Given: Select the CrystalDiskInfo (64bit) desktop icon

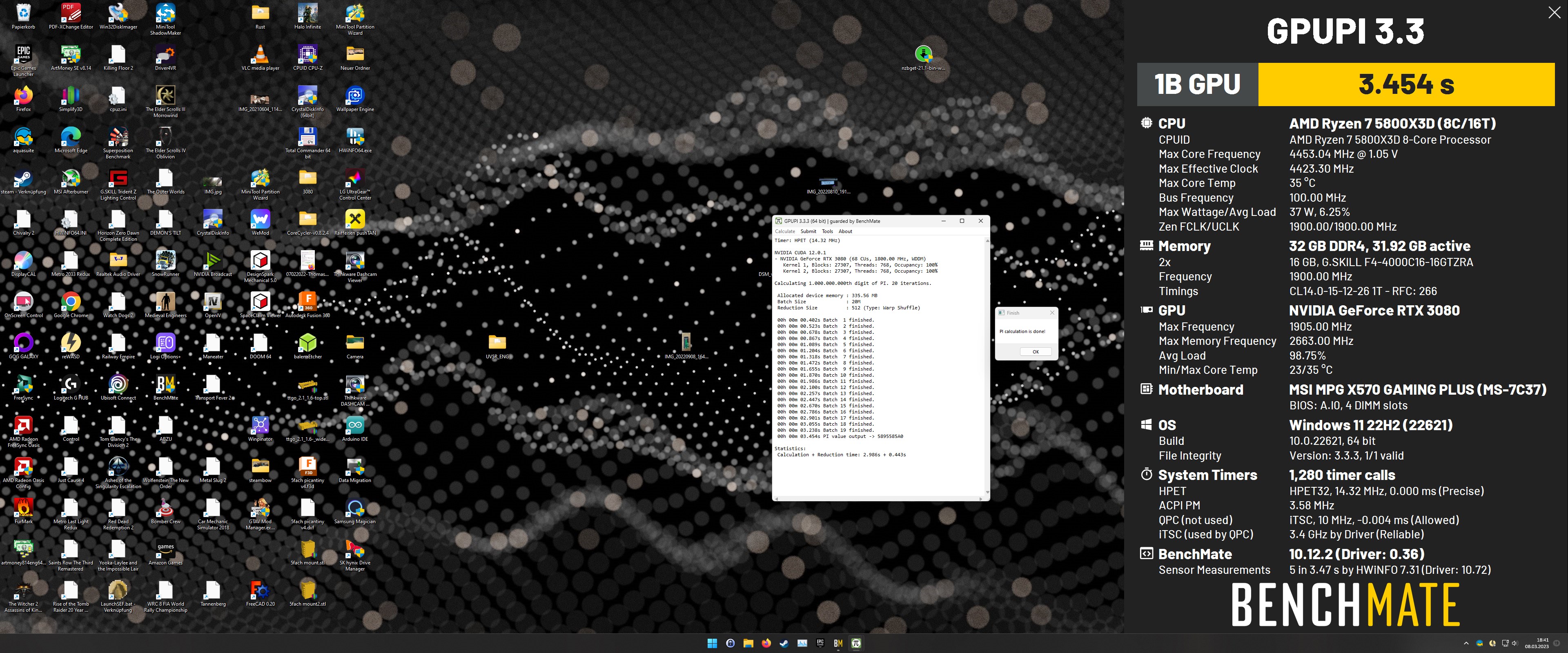Looking at the screenshot, I should point(307,102).
